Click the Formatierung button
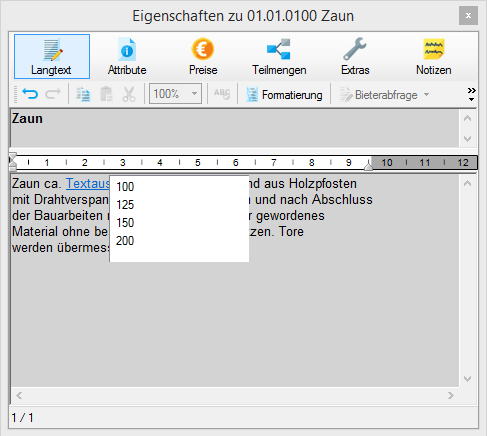 click(x=284, y=95)
